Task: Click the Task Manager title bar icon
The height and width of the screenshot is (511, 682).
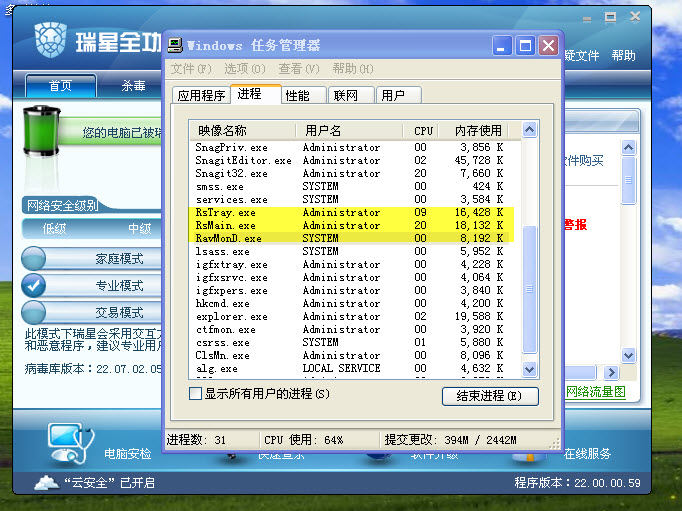Action: (x=175, y=45)
